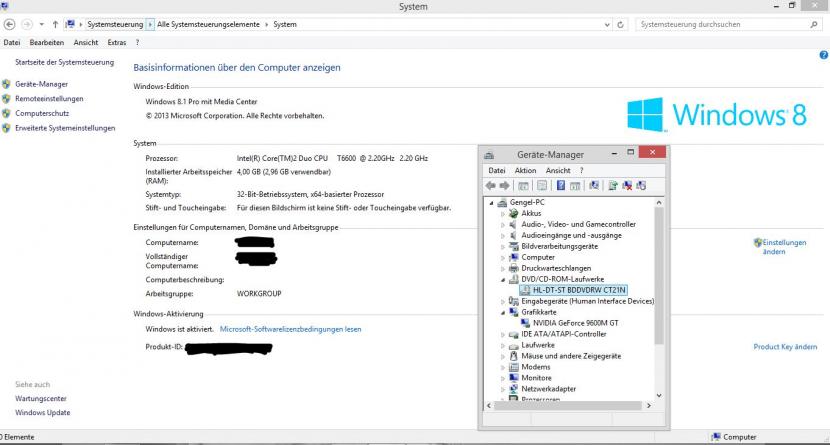Screen dimensions: 830x445
Task: Collapse the DVD/CD-ROM-Laufwerke category
Action: pos(502,279)
